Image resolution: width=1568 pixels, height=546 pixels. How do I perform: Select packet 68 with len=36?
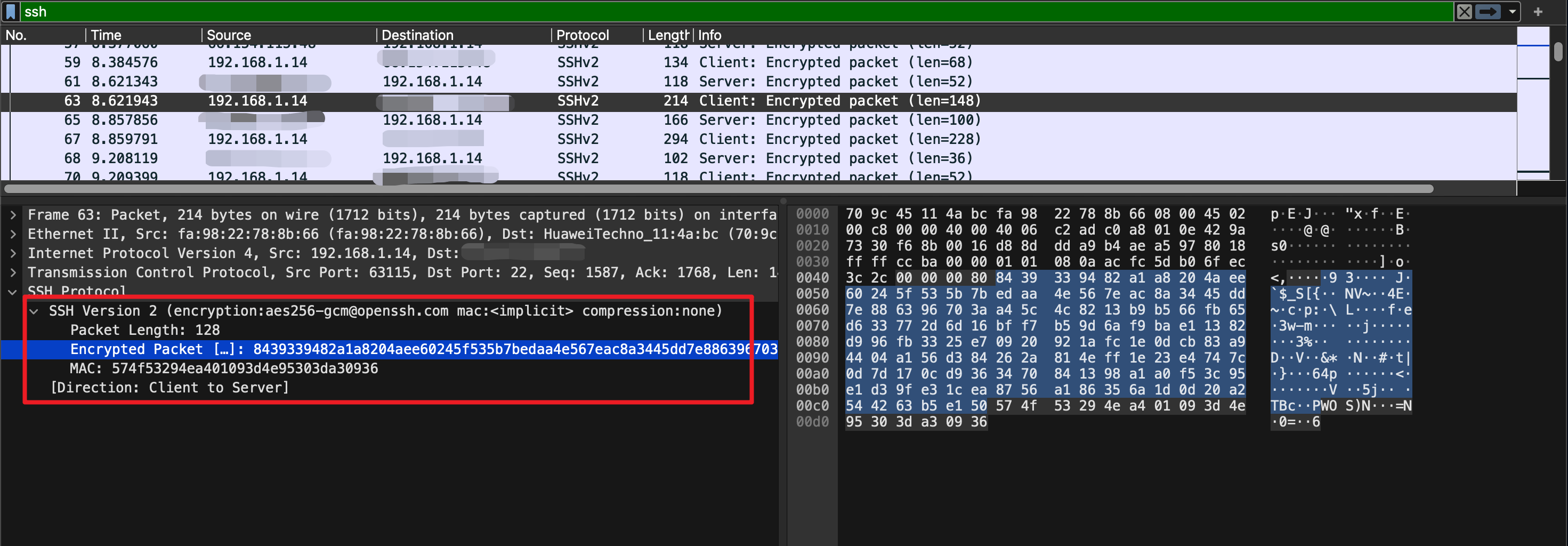click(758, 158)
